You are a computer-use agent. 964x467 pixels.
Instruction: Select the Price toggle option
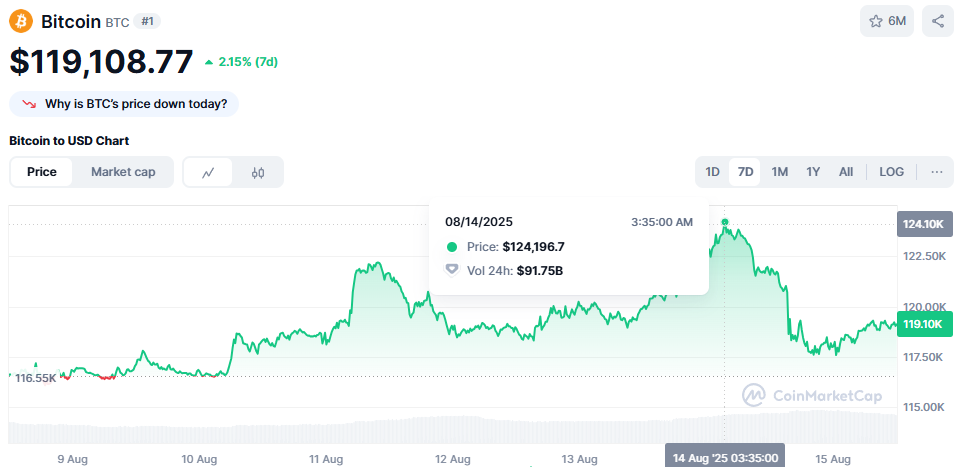pyautogui.click(x=42, y=172)
